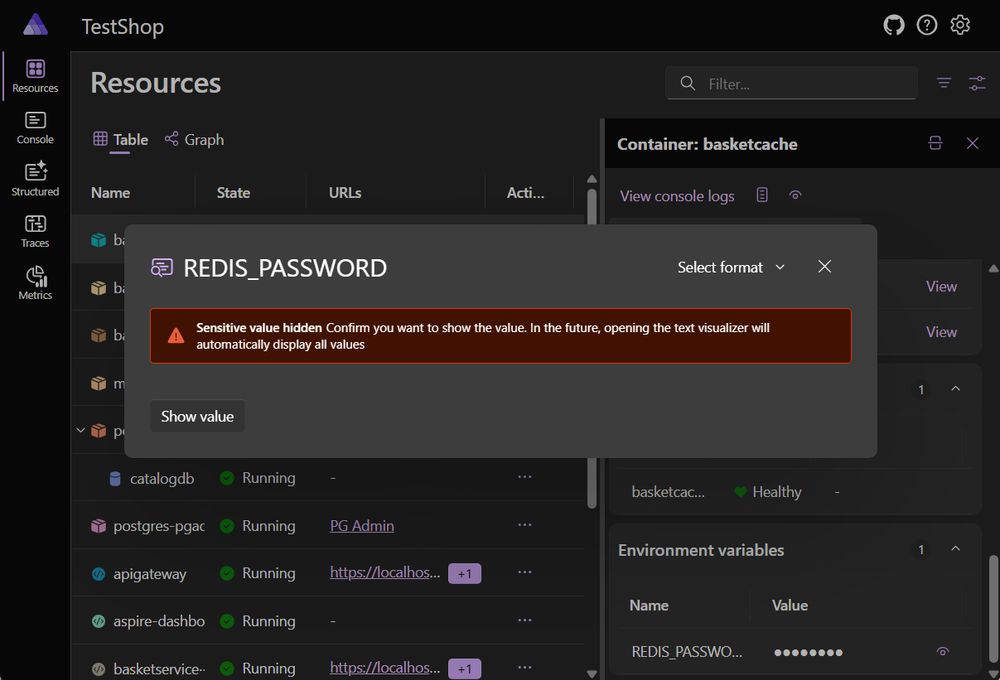Click the filter resources funnel icon
Screen dimensions: 1000x680
[944, 83]
